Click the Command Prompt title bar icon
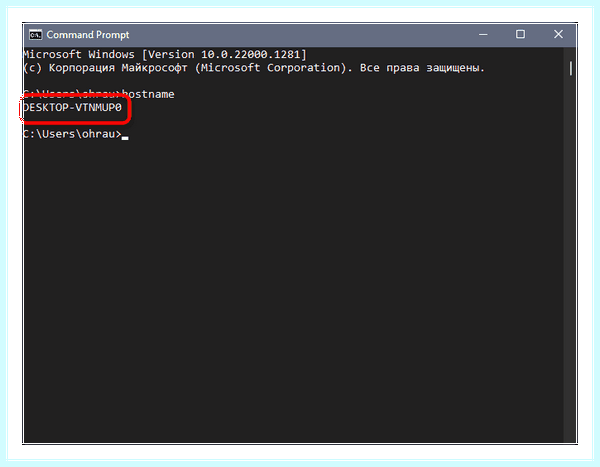Image resolution: width=600 pixels, height=467 pixels. click(36, 35)
